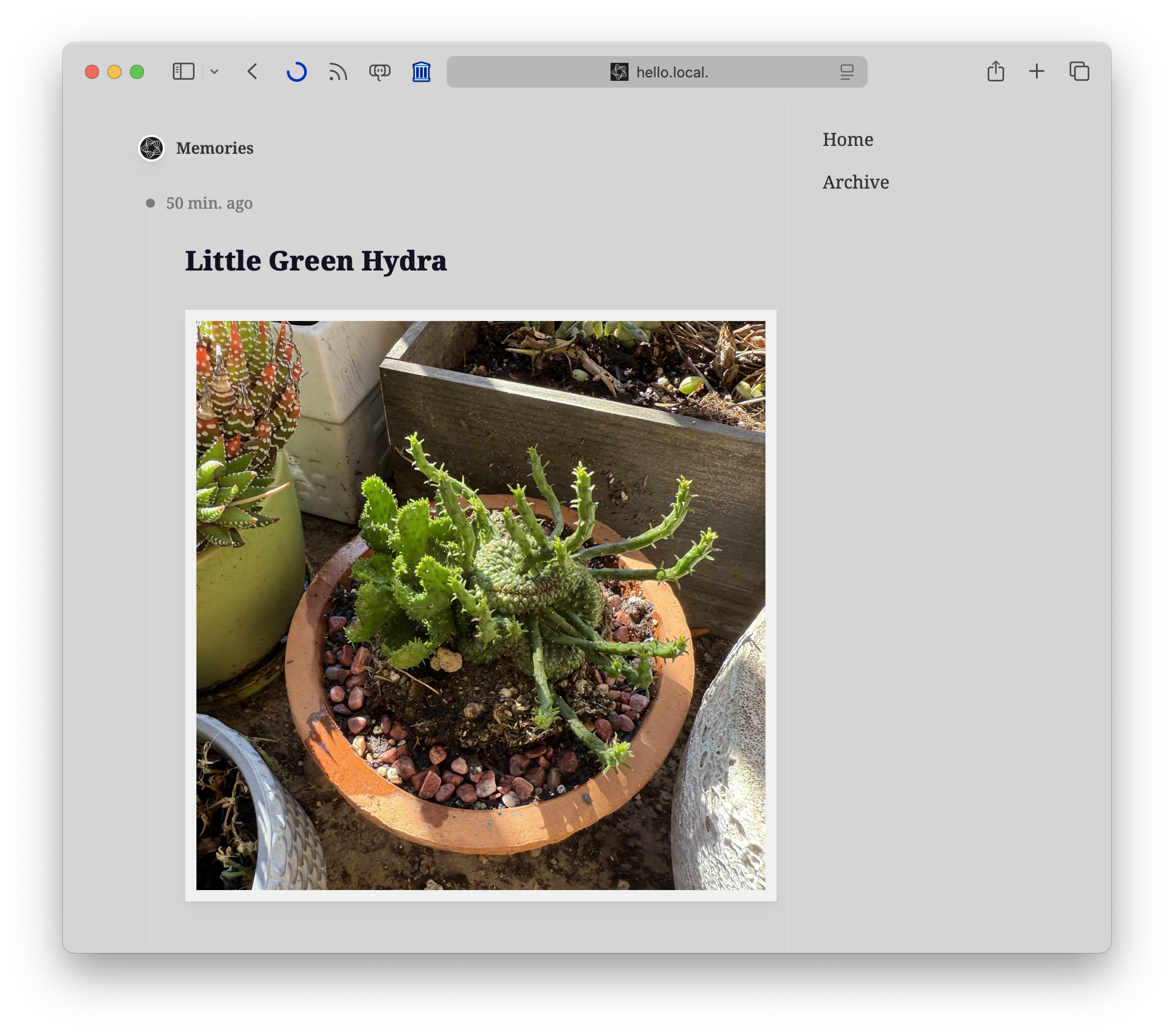Open Archive in the site navigation
Viewport: 1174px width, 1036px height.
click(x=855, y=182)
